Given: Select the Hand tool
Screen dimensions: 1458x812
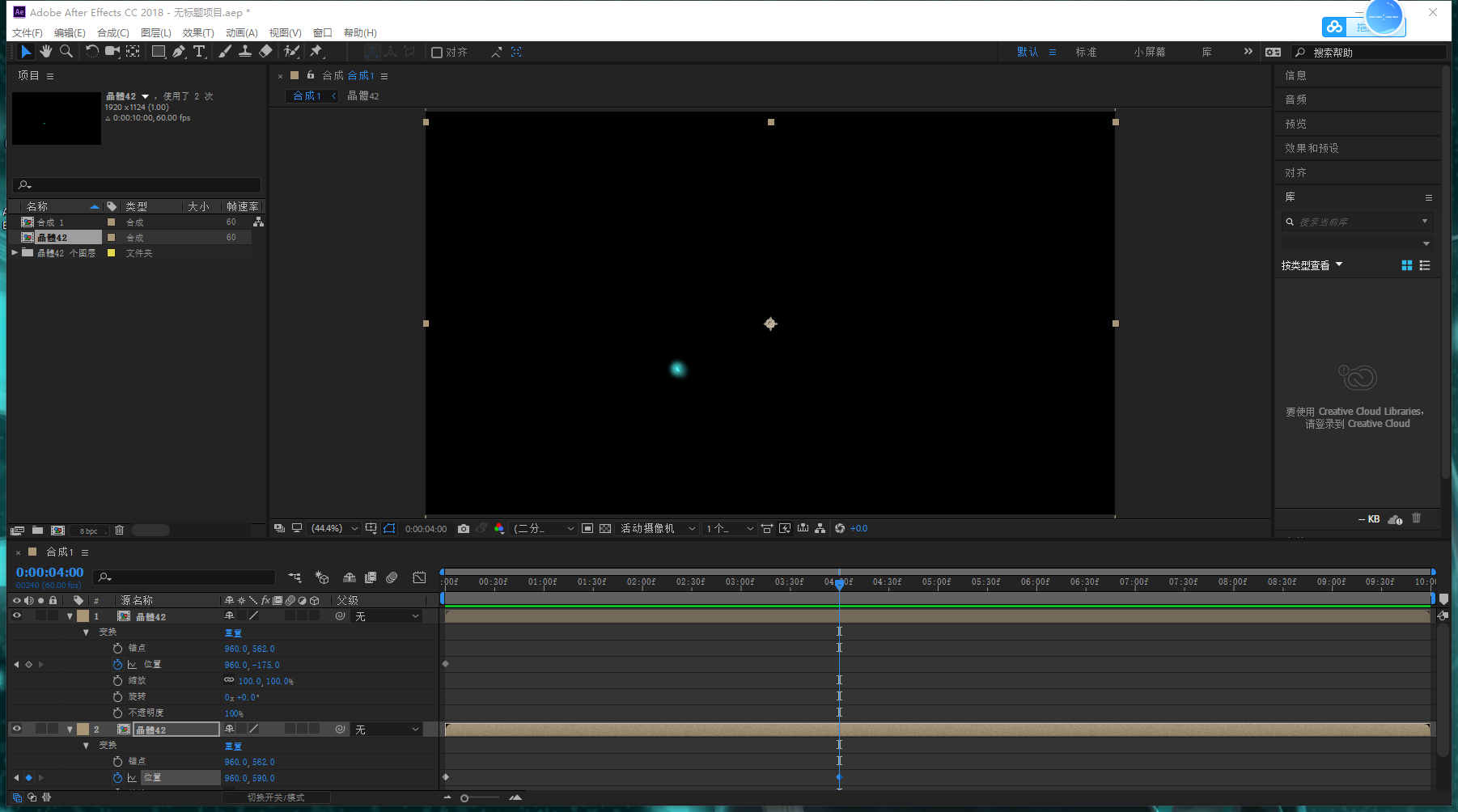Looking at the screenshot, I should [46, 52].
